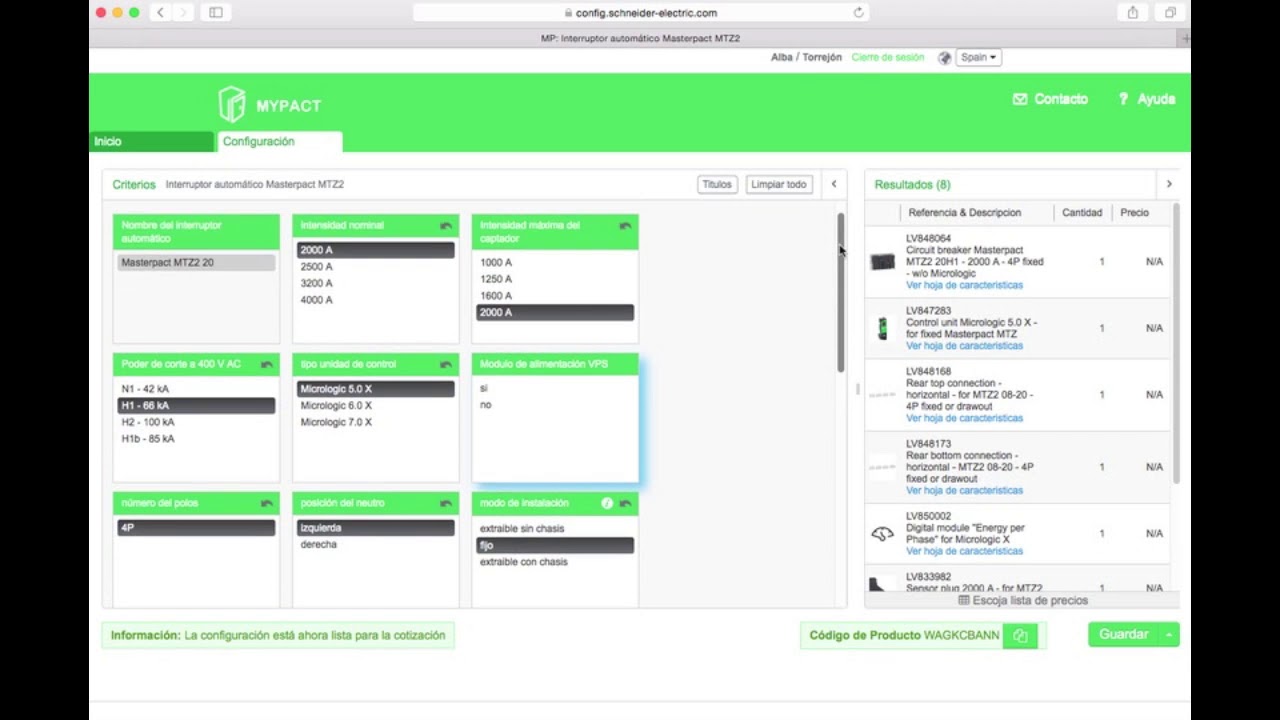The image size is (1280, 720).
Task: Click the Safari address bar
Action: [x=640, y=13]
